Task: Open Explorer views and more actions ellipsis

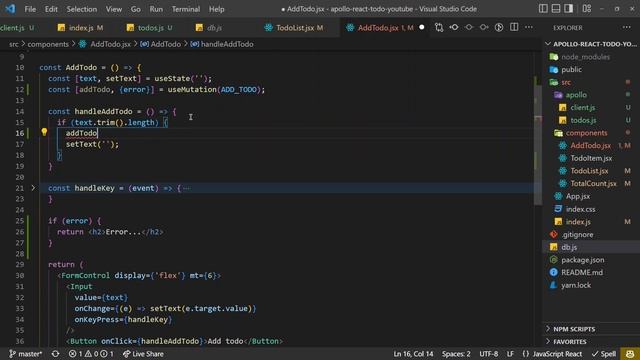Action: (627, 27)
